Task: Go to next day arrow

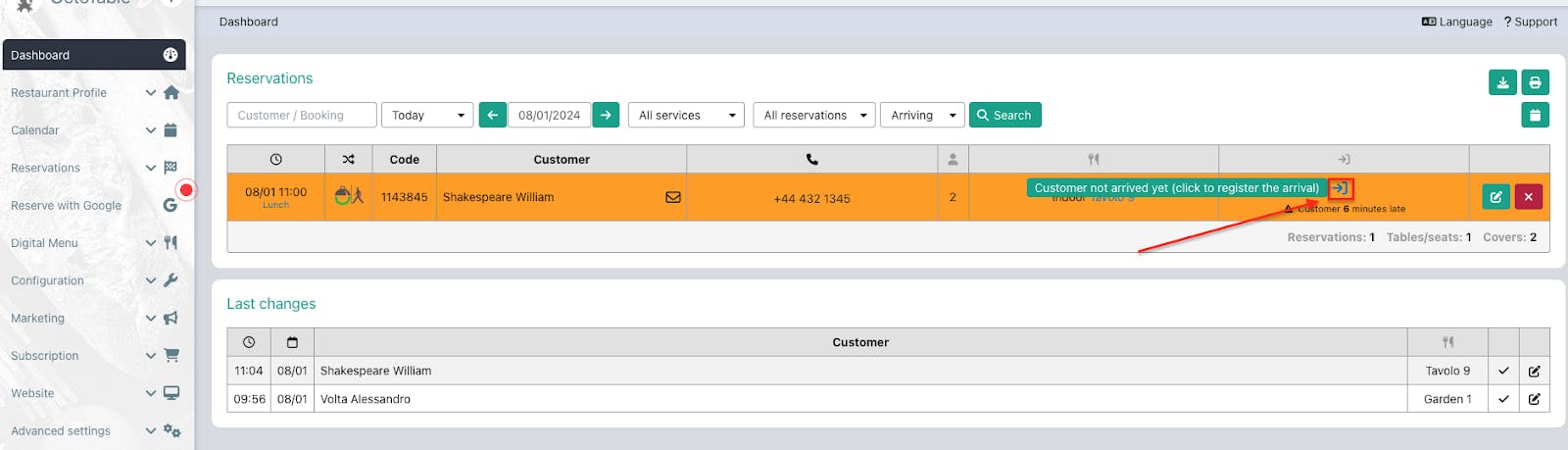Action: tap(607, 116)
